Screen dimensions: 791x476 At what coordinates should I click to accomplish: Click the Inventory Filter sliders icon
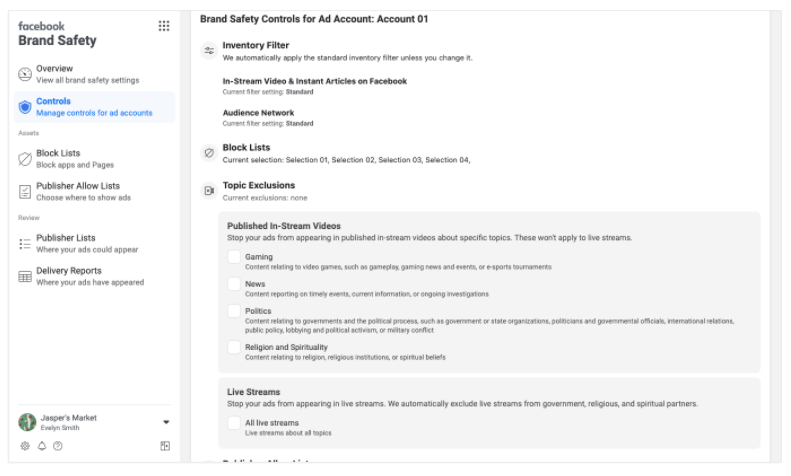click(x=209, y=50)
